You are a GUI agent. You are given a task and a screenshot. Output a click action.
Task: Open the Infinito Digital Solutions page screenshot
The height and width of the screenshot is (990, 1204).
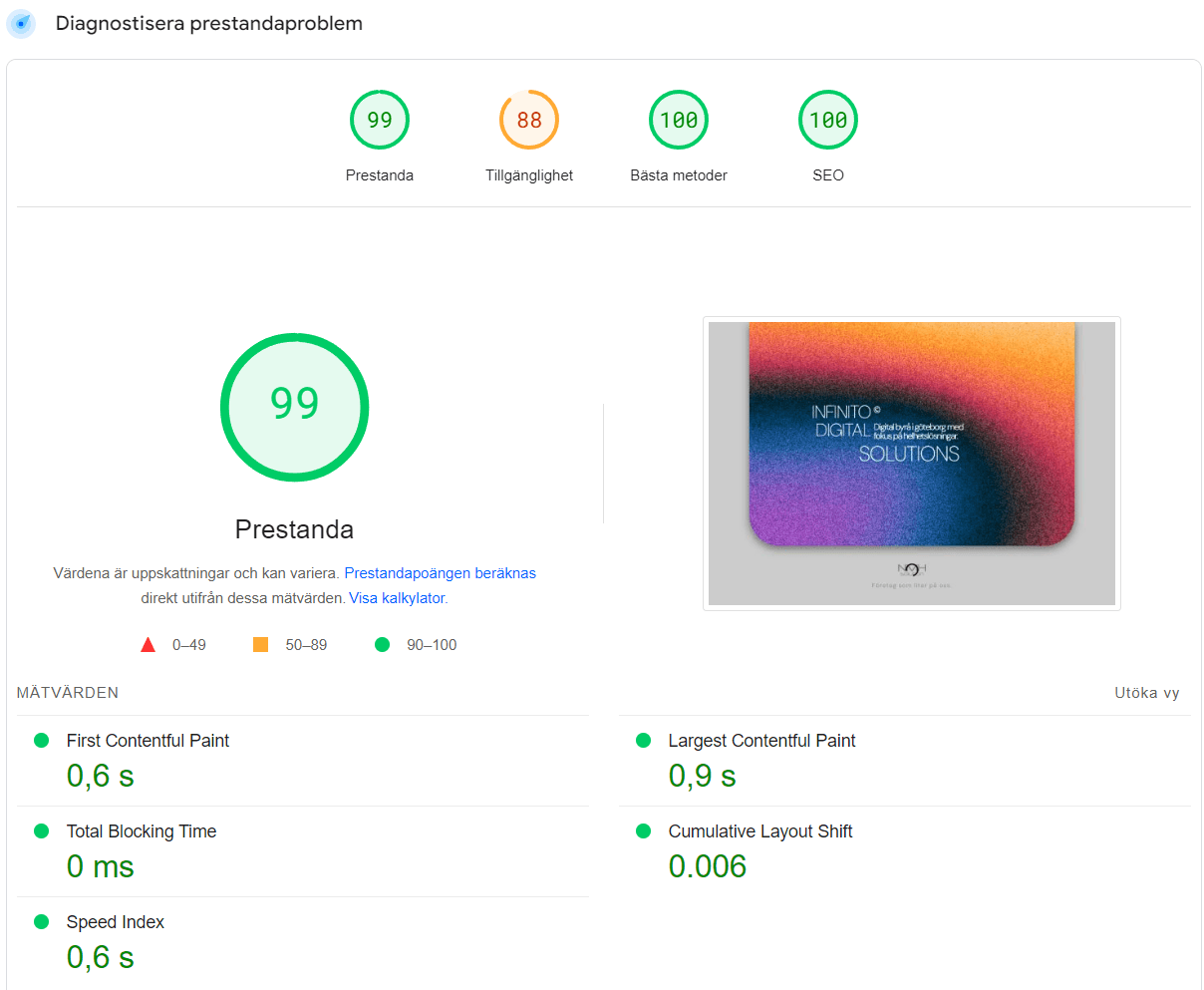click(x=912, y=464)
